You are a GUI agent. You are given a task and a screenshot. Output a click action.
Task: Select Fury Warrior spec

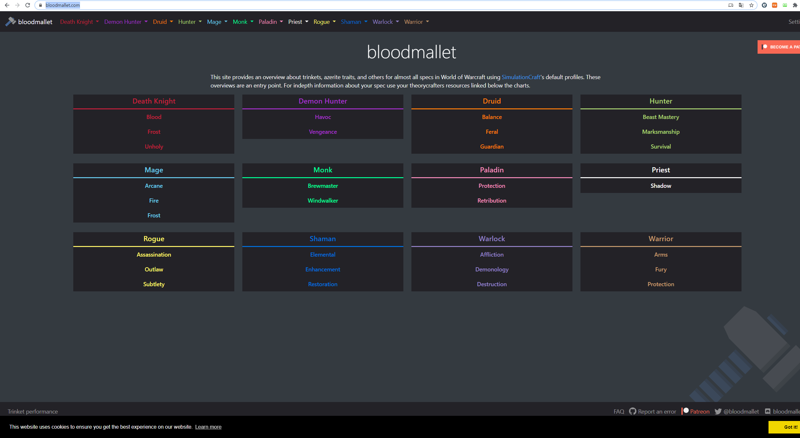tap(661, 270)
